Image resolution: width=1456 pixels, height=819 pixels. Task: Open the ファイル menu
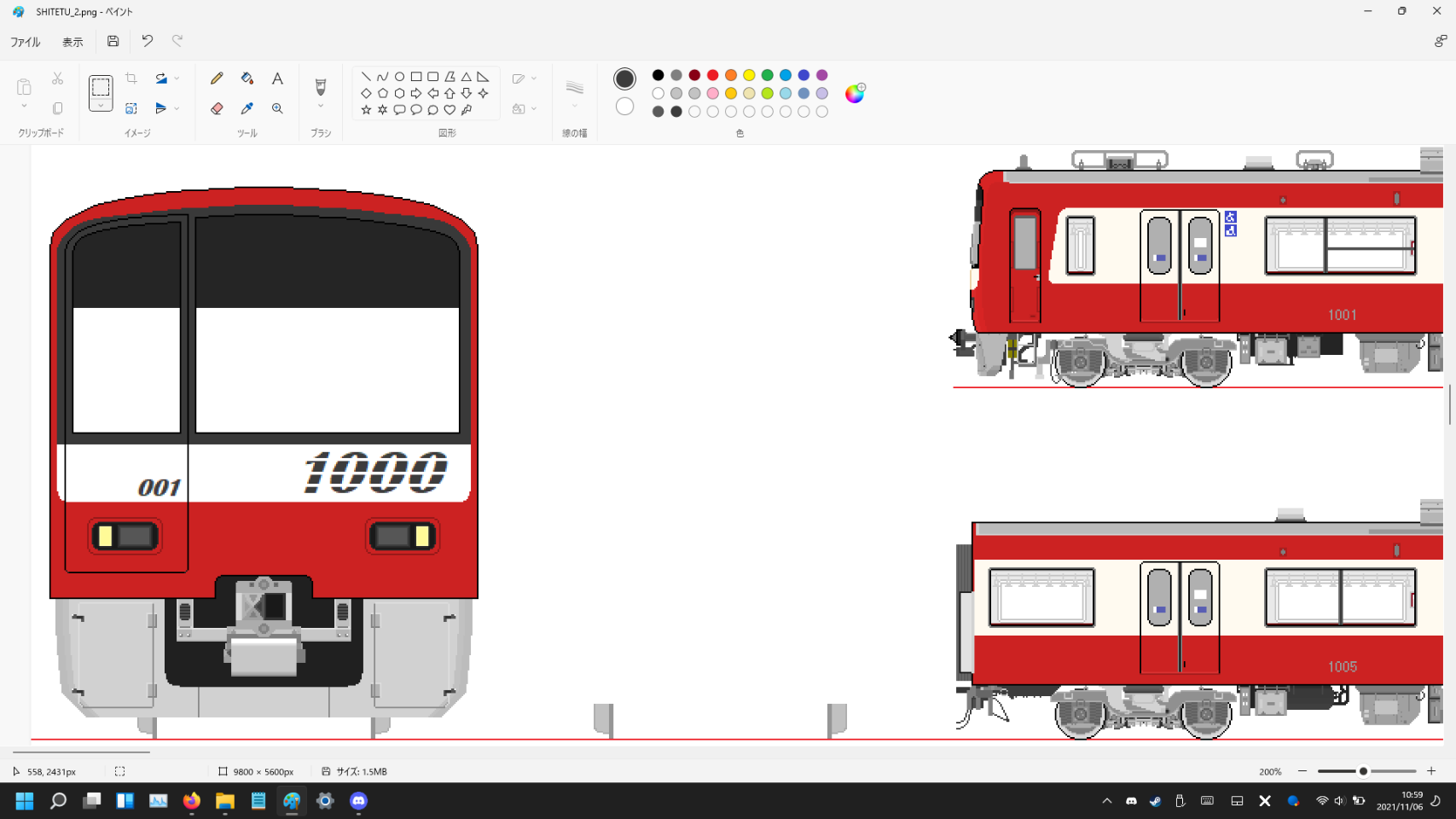pos(26,42)
